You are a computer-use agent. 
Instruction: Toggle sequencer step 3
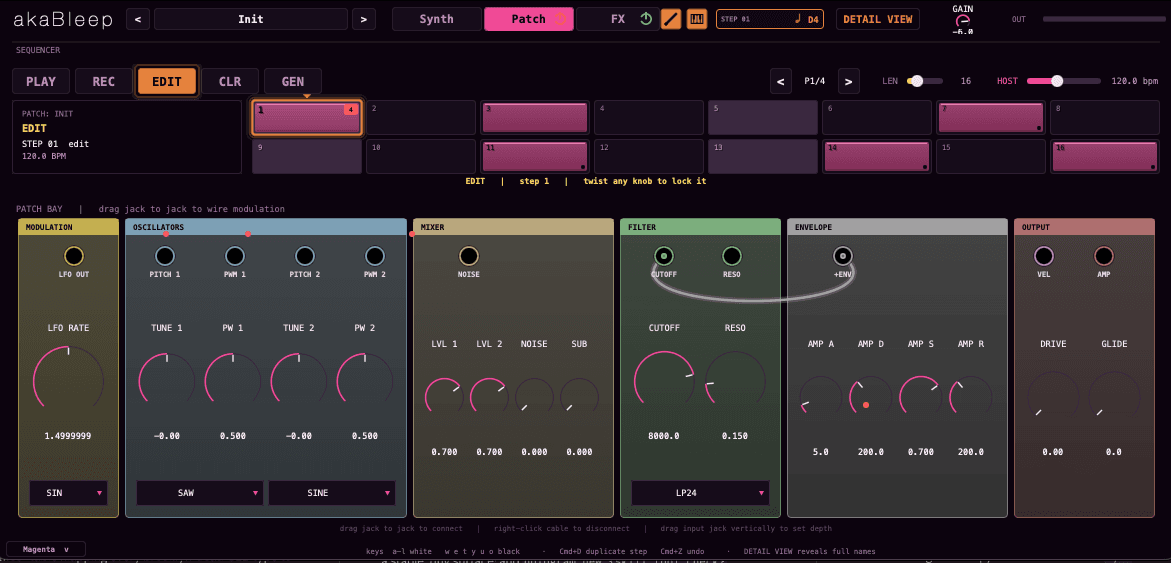[x=535, y=117]
